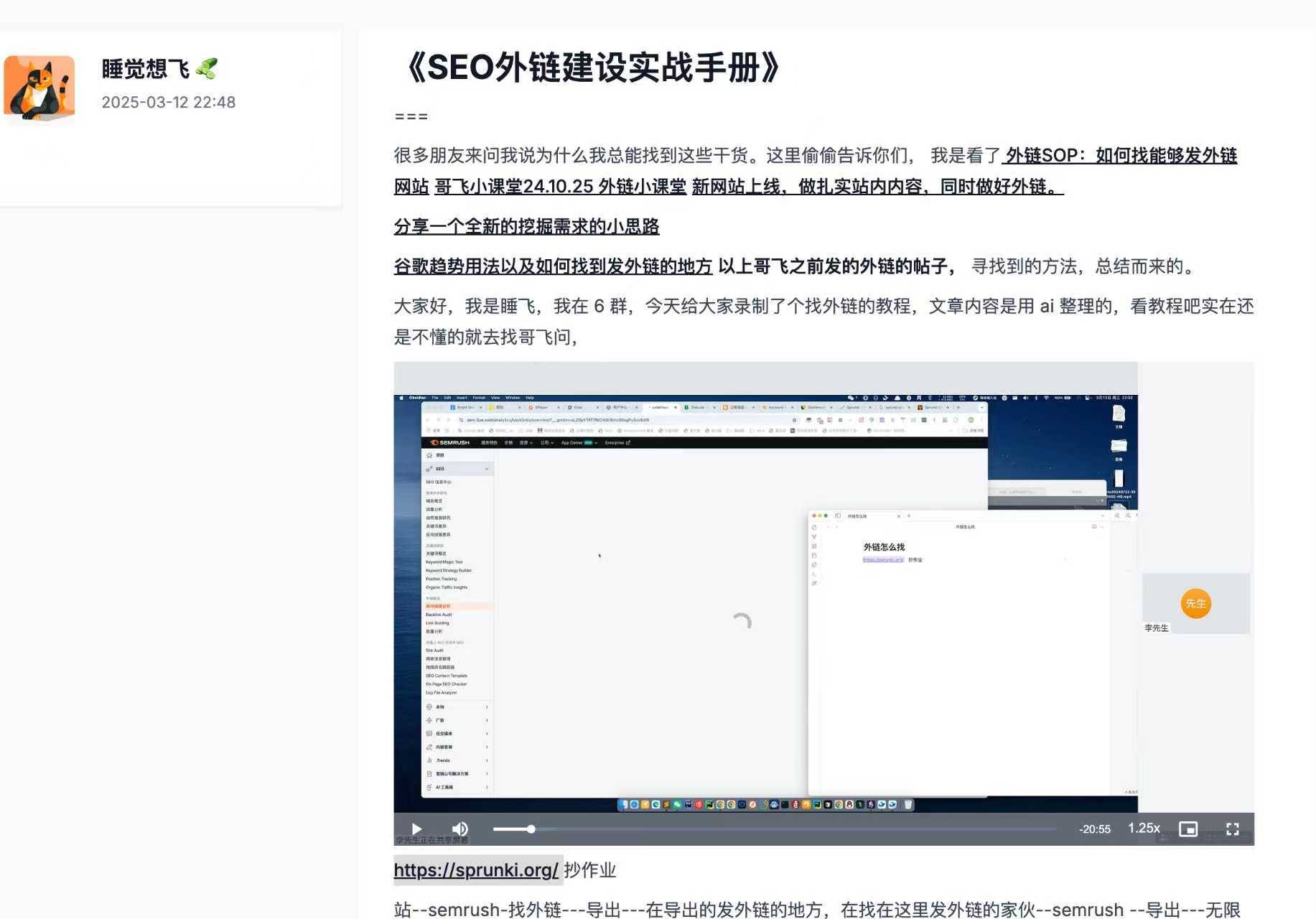Change the 1.25x playback speed

[x=1144, y=828]
